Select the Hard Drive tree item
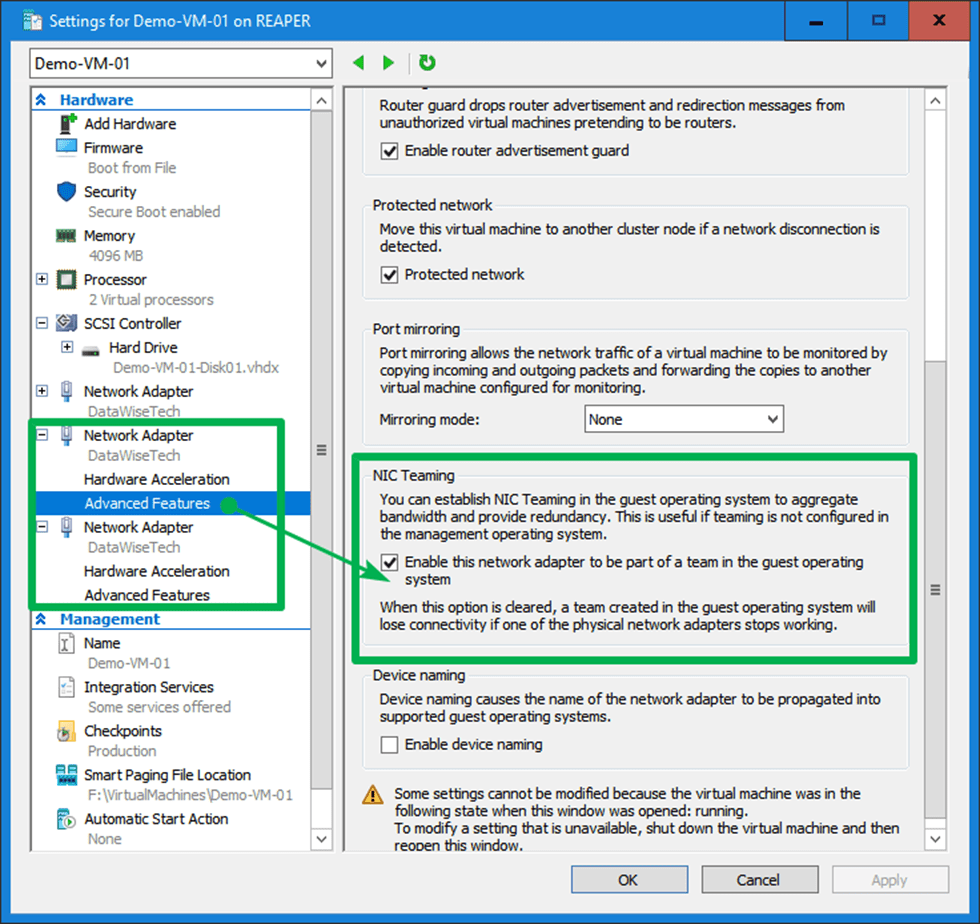The width and height of the screenshot is (980, 924). [x=143, y=347]
